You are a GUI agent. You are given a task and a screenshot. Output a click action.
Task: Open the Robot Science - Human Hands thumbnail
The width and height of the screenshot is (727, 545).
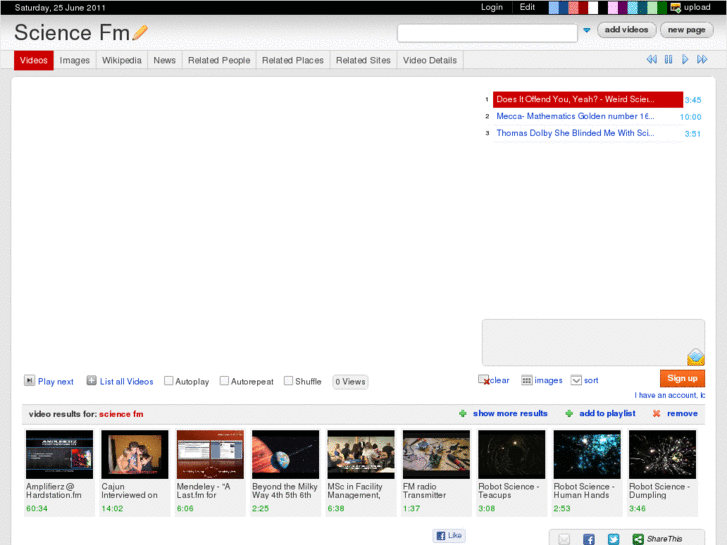click(x=587, y=454)
